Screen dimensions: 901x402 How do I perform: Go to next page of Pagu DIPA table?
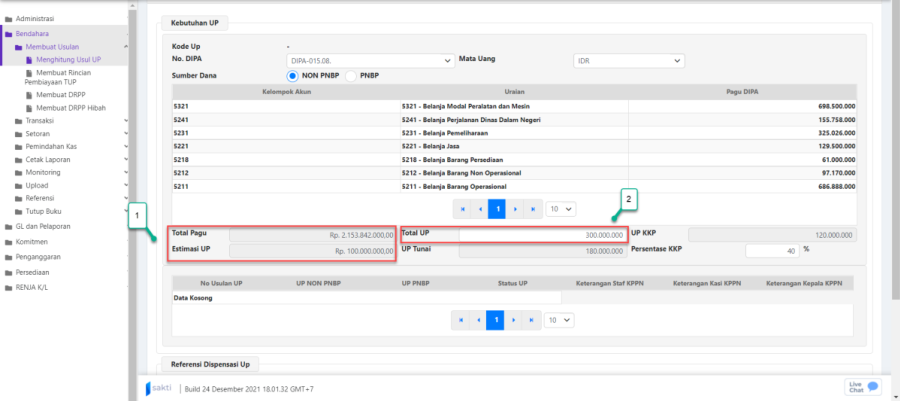(x=515, y=208)
